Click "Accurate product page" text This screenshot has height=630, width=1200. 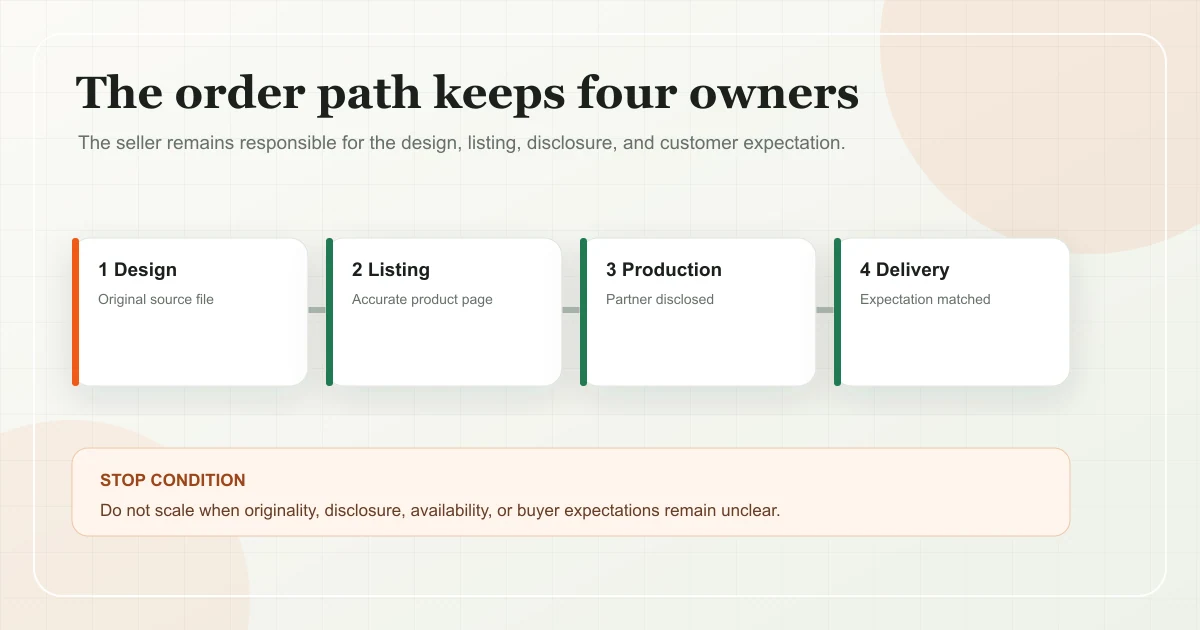(x=422, y=299)
